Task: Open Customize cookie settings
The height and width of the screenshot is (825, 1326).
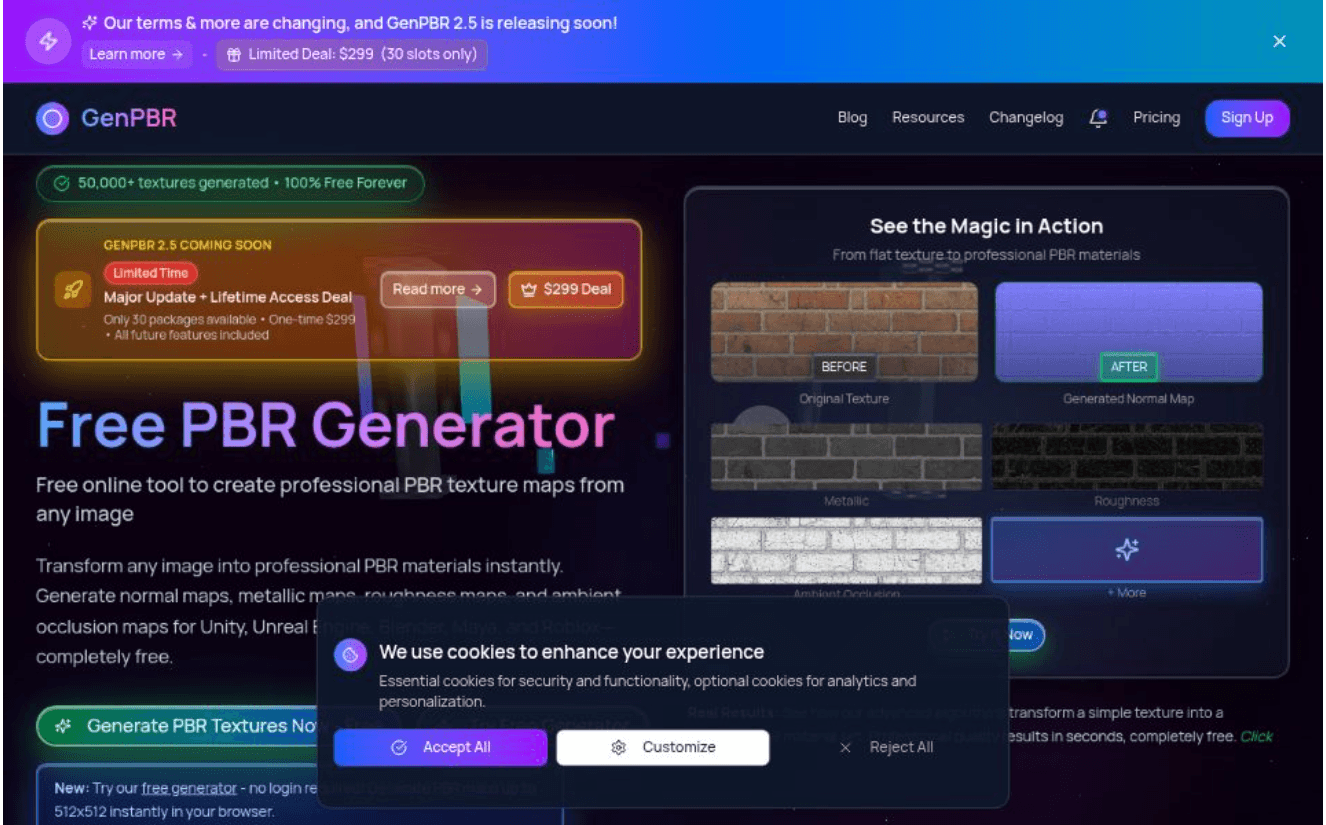Action: (663, 747)
